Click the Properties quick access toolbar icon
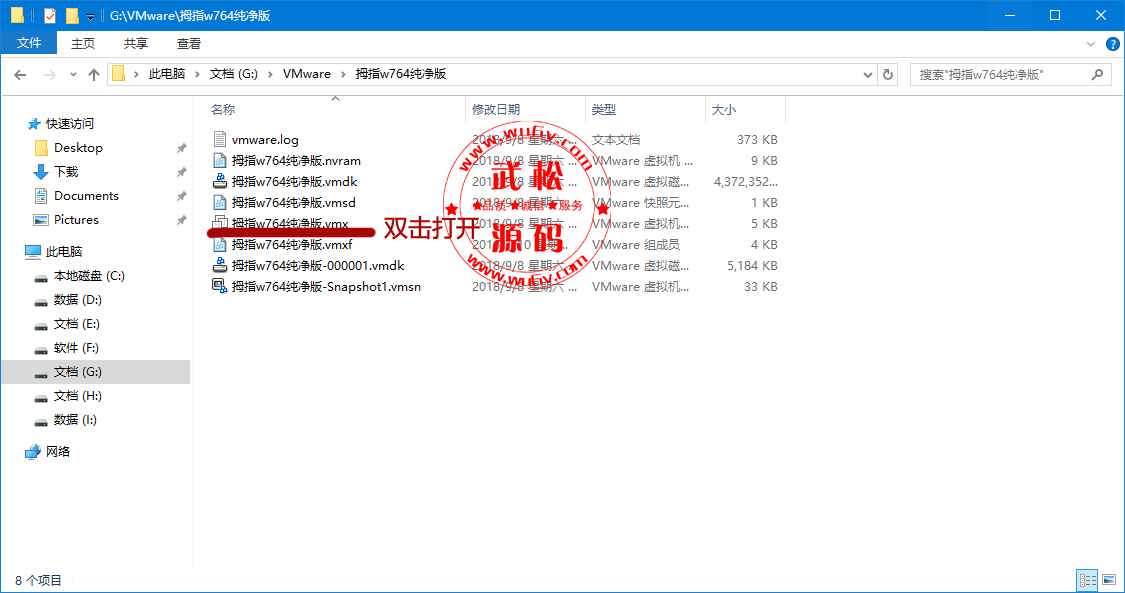Image resolution: width=1125 pixels, height=593 pixels. pos(50,15)
